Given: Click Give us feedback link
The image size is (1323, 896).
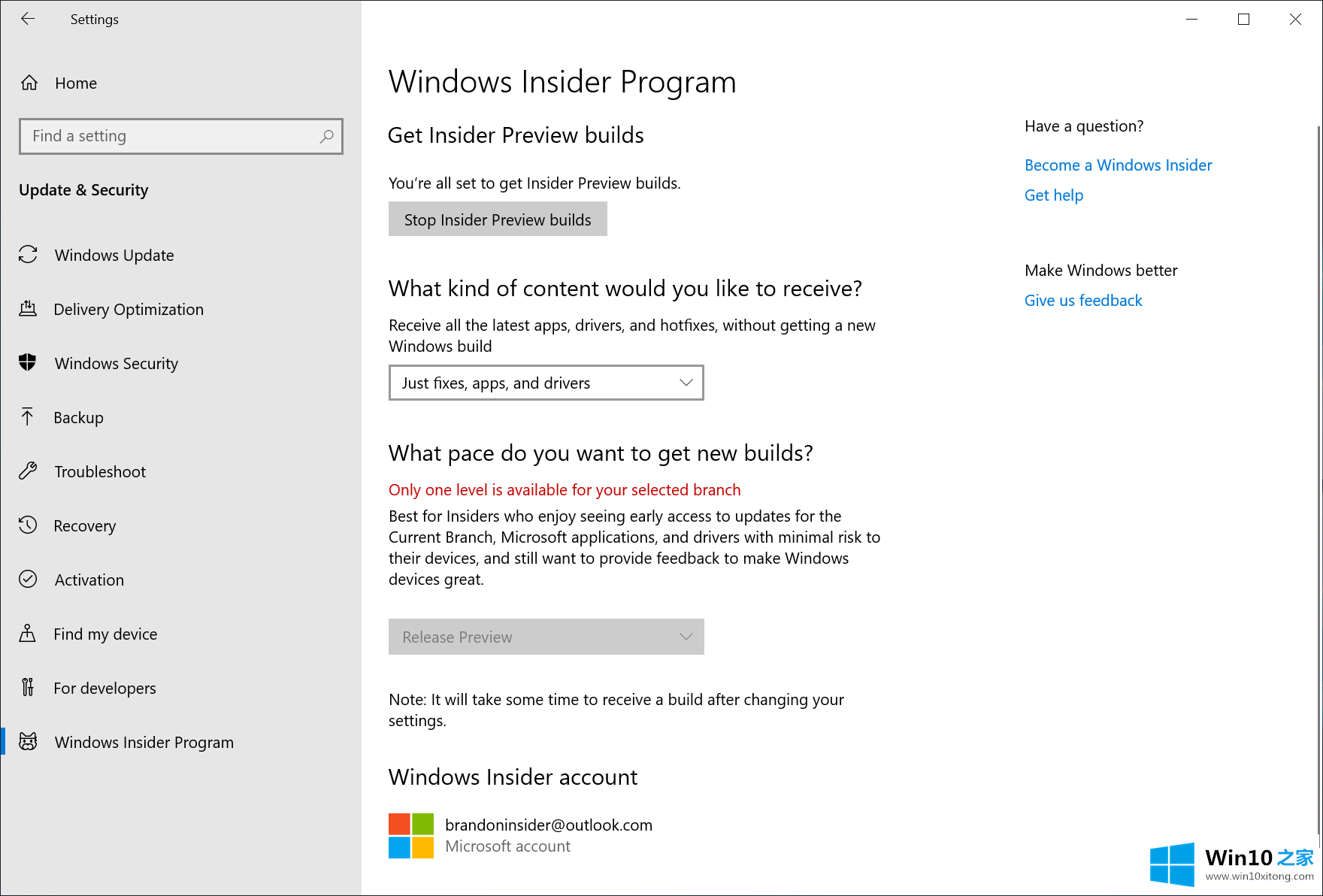Looking at the screenshot, I should click(1083, 301).
